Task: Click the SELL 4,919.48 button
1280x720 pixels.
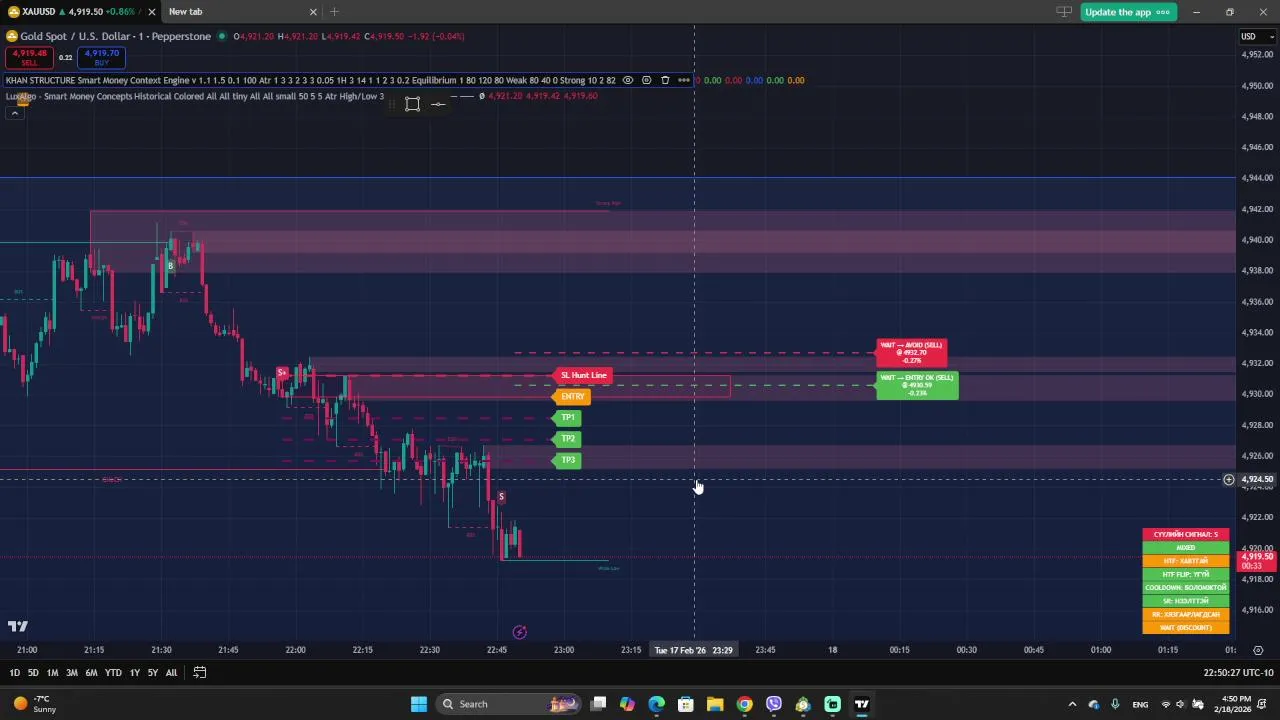Action: click(x=30, y=57)
